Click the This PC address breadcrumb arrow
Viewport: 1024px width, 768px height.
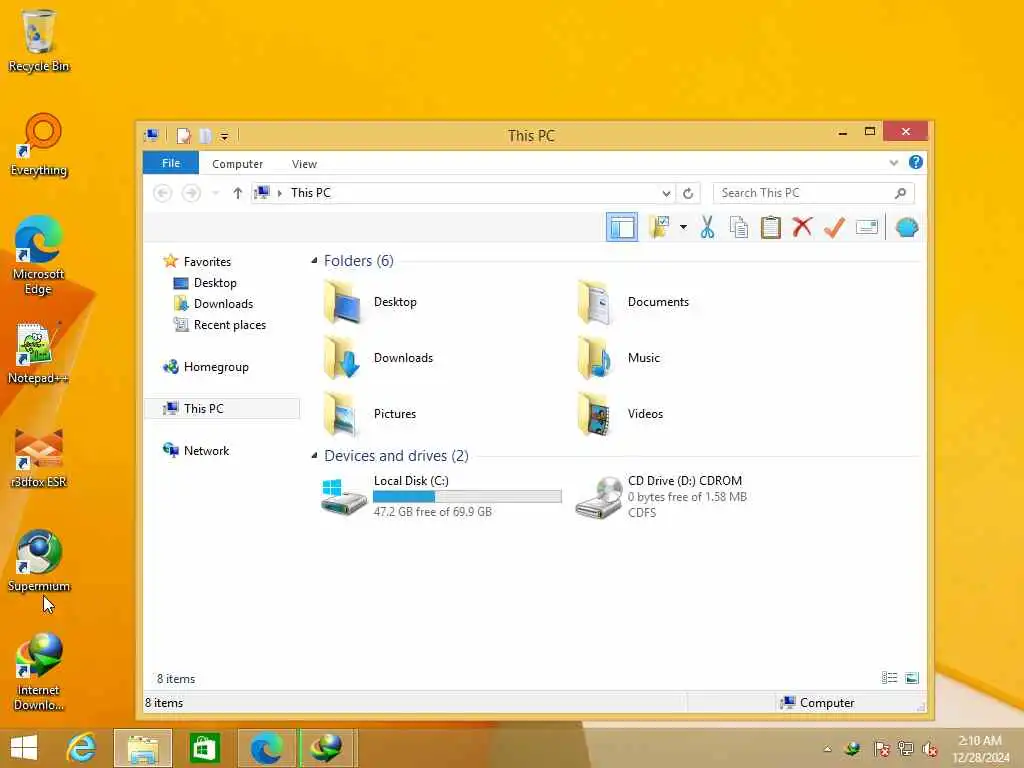[280, 193]
